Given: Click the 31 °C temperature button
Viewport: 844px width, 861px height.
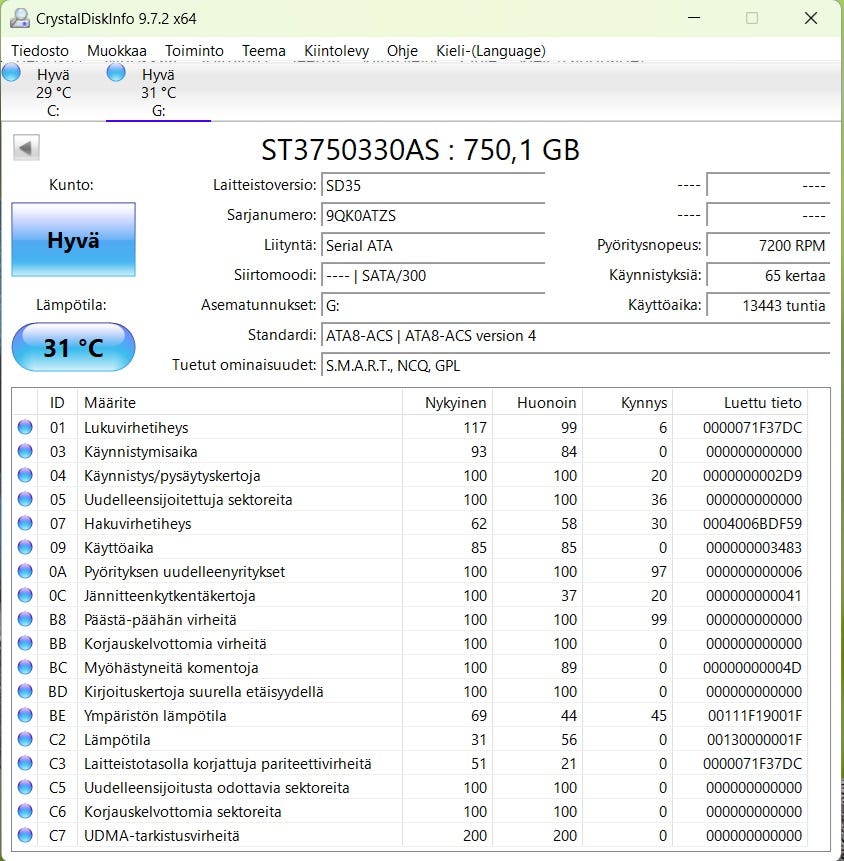Looking at the screenshot, I should click(73, 348).
